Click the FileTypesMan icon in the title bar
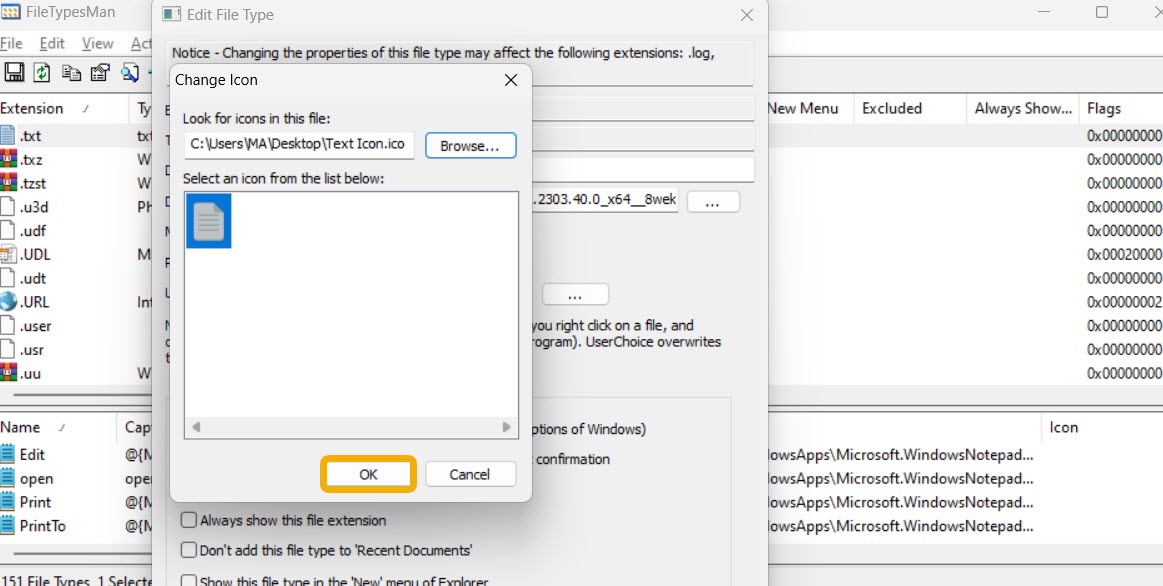1163x586 pixels. pyautogui.click(x=10, y=11)
